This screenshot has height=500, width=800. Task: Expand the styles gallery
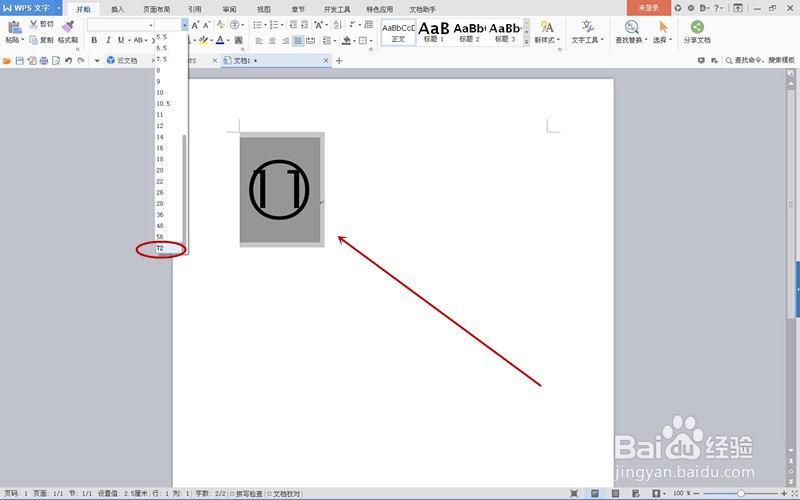tap(527, 43)
